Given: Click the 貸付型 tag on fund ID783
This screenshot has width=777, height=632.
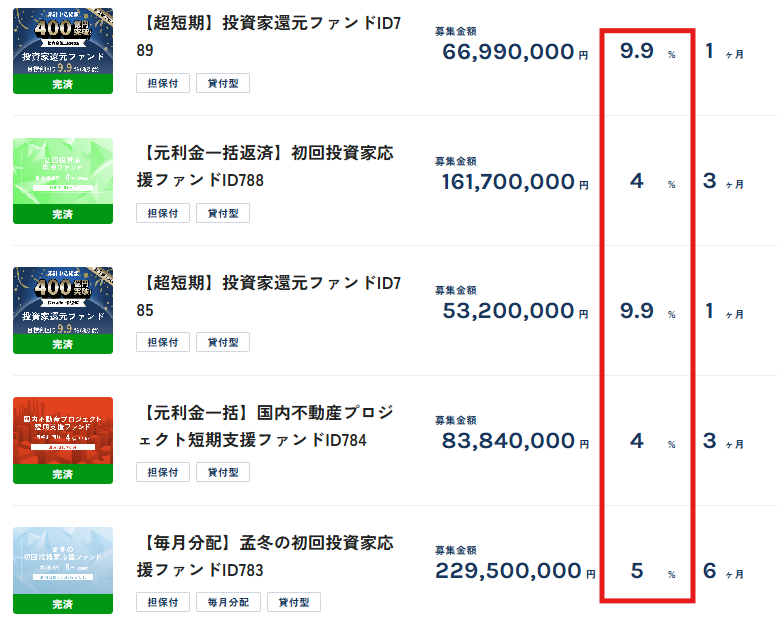Looking at the screenshot, I should pos(294,602).
